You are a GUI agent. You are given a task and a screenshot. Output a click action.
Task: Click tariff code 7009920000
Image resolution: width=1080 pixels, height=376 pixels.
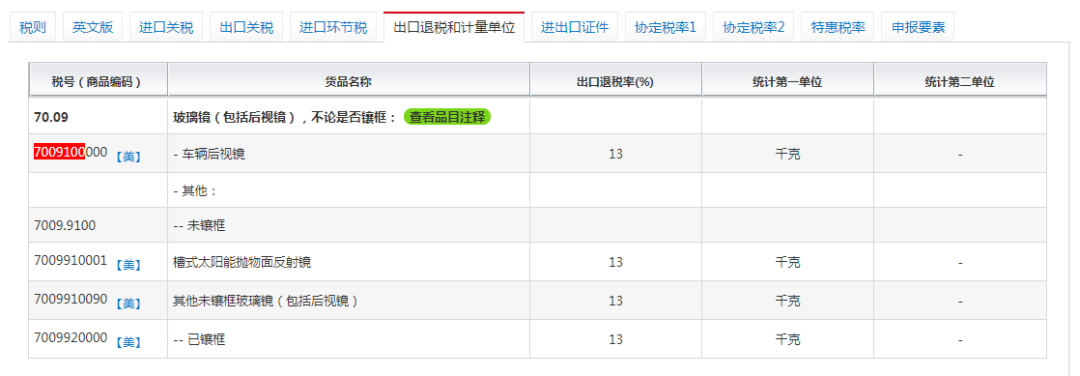tap(70, 338)
